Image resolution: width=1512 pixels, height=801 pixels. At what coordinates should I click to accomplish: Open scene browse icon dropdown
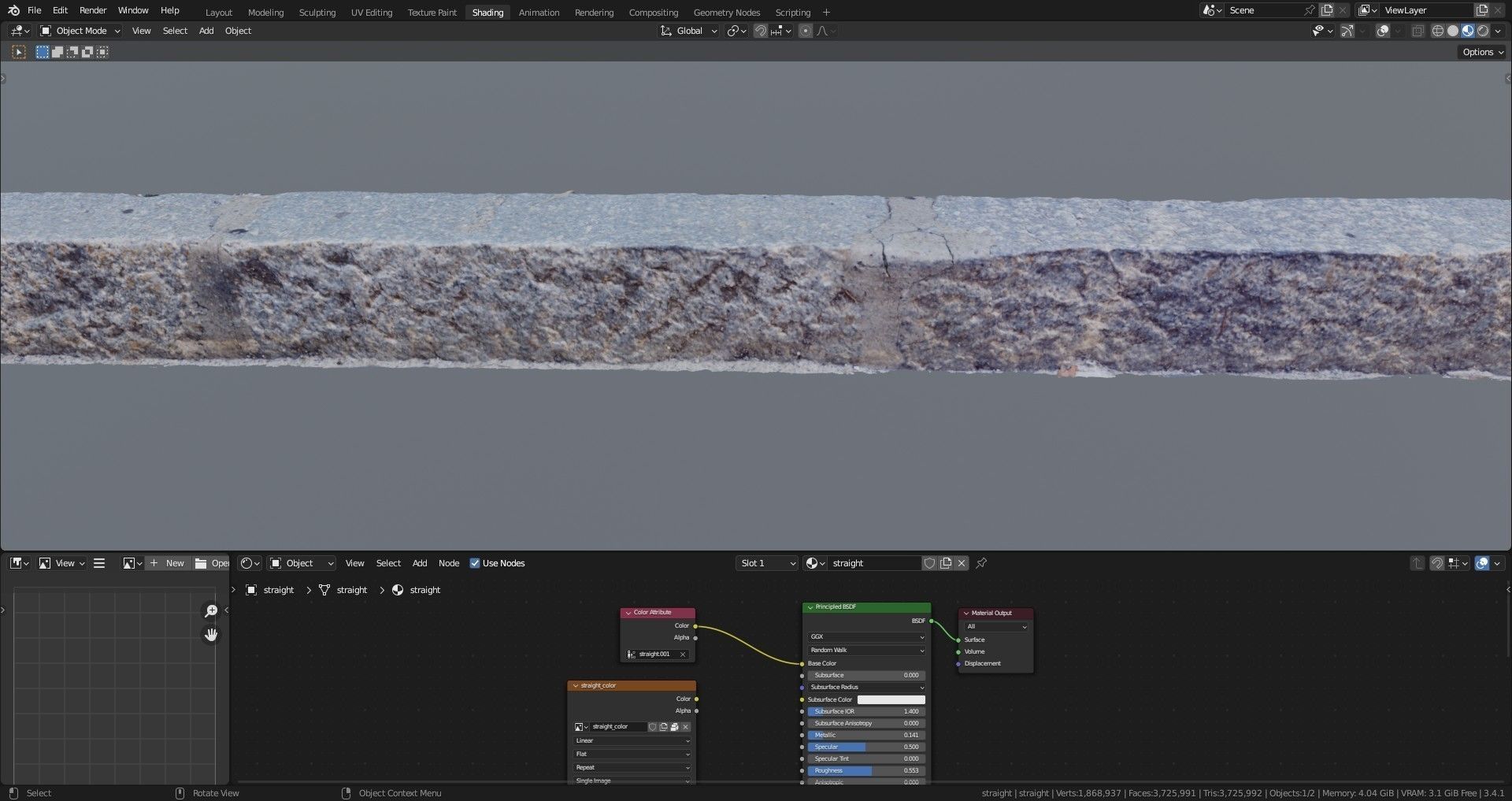click(x=1212, y=10)
